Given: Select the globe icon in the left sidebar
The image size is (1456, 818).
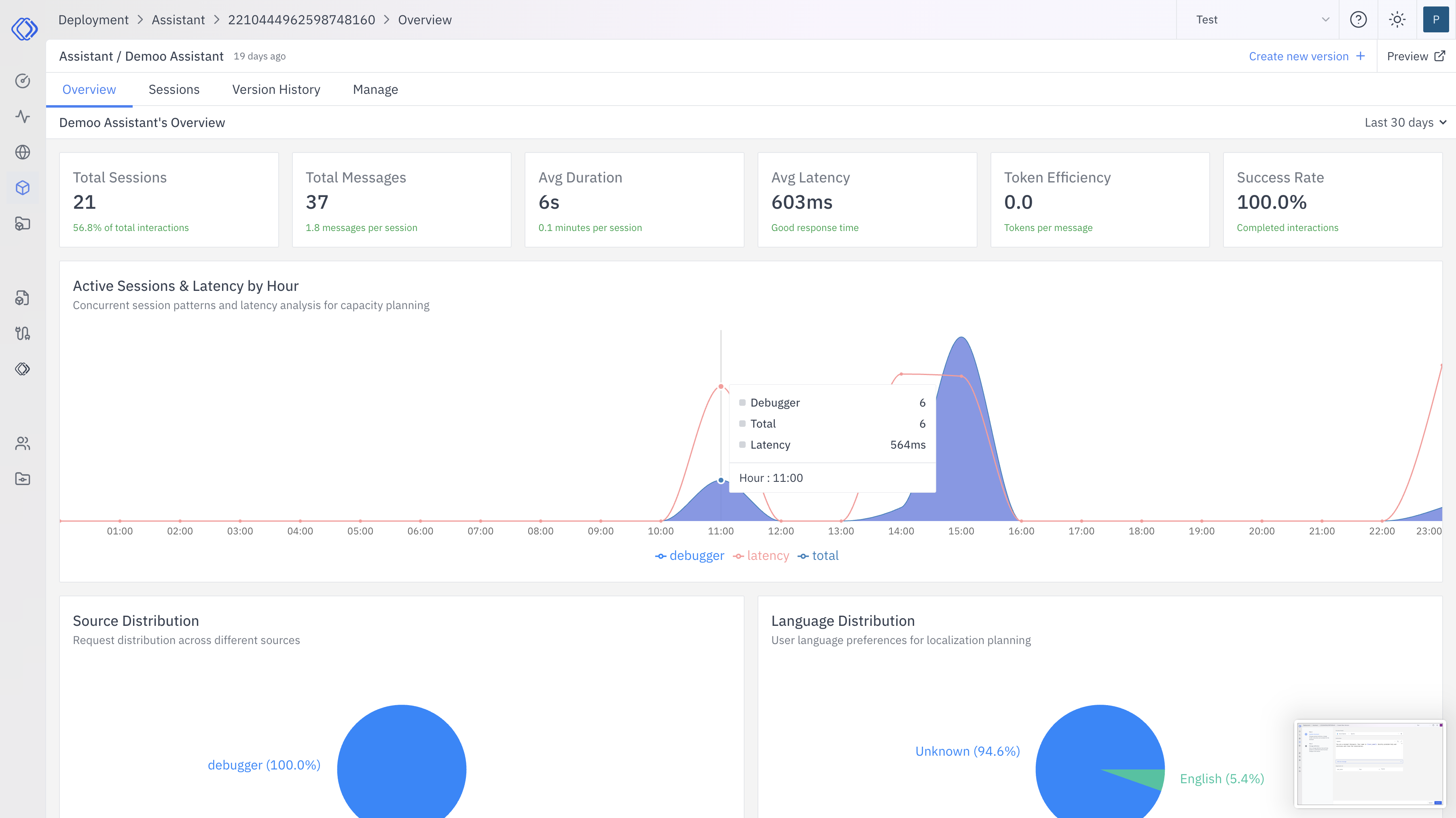Looking at the screenshot, I should 23,151.
